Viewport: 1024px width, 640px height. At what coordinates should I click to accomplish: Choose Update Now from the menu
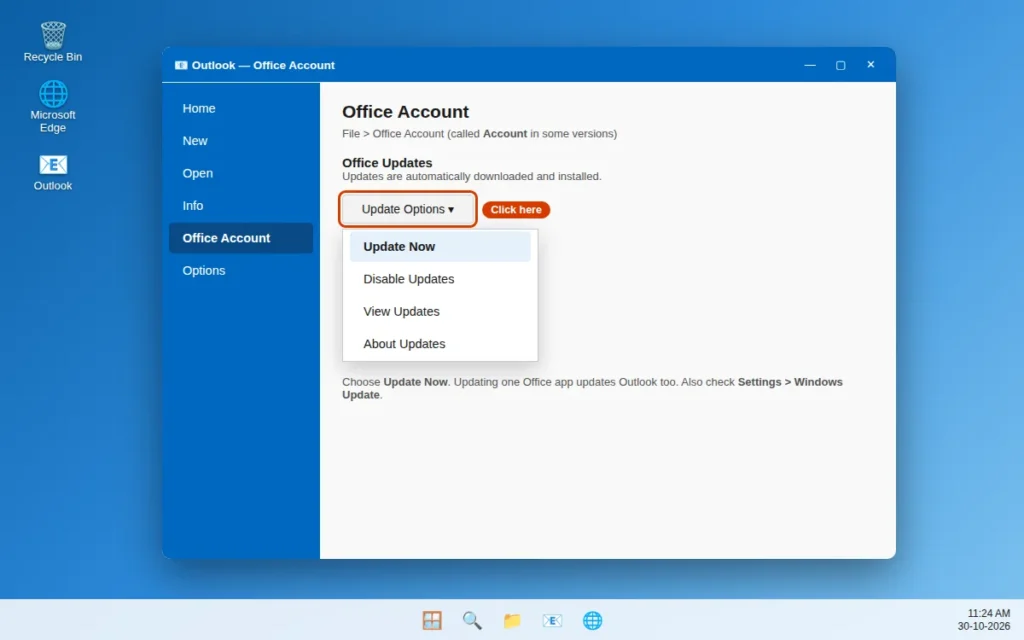(x=440, y=247)
